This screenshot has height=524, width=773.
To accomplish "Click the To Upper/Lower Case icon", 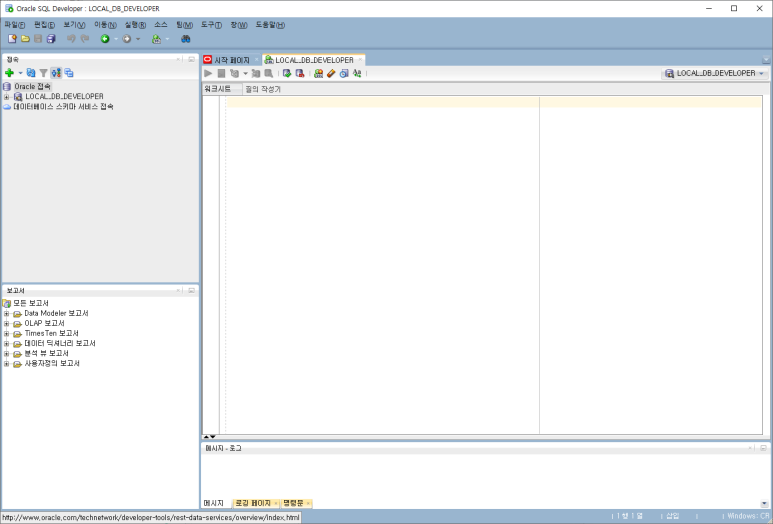I will coord(357,73).
